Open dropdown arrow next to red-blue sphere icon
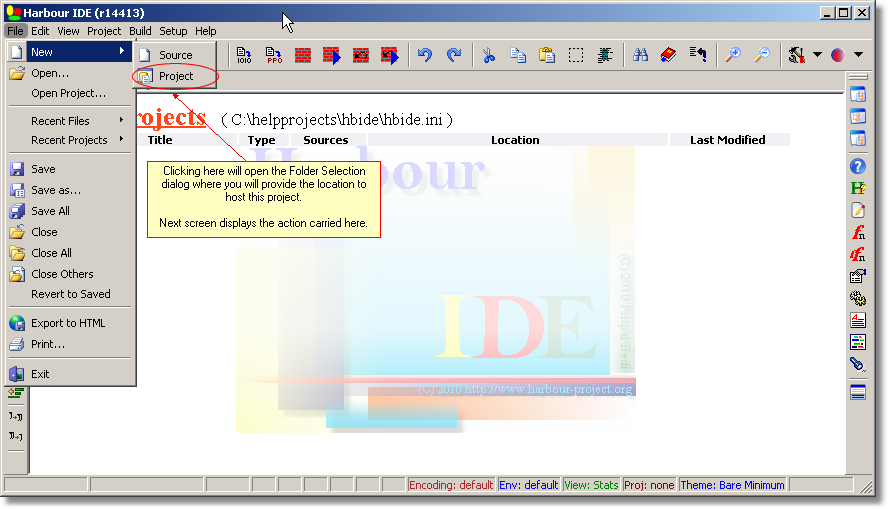Viewport: 888px width, 509px height. [858, 55]
